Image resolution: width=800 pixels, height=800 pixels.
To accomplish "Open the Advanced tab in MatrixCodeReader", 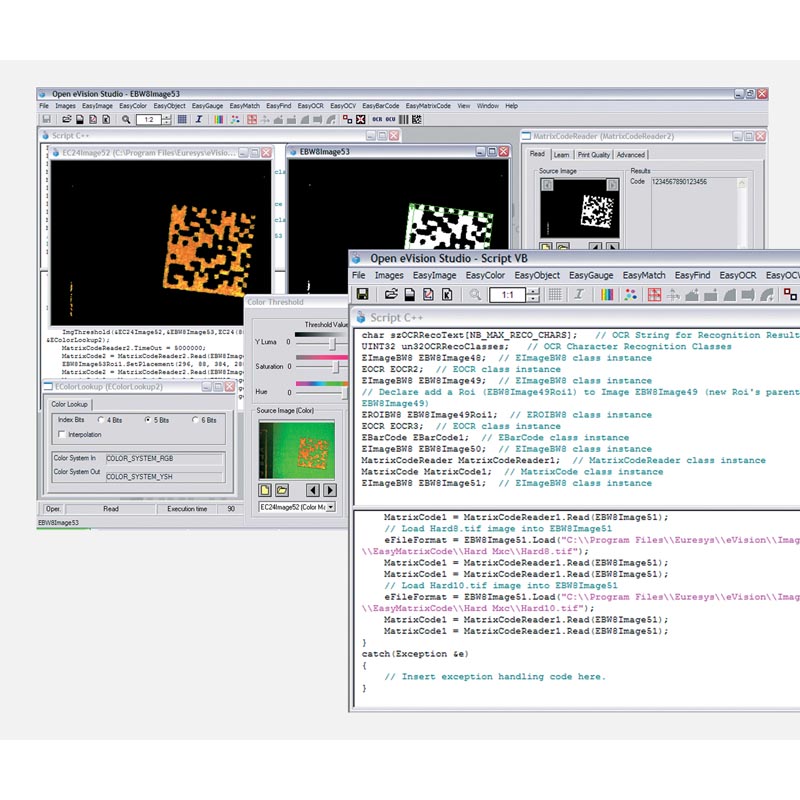I will pos(631,155).
